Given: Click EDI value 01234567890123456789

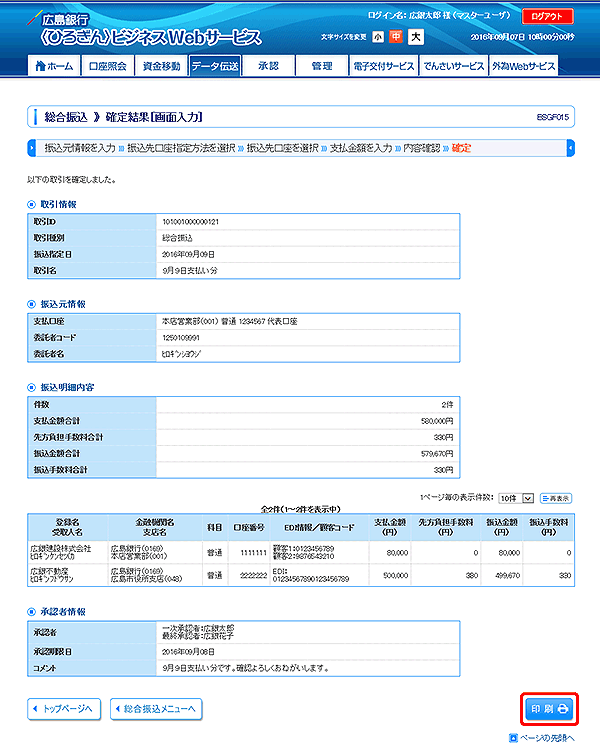Looking at the screenshot, I should tap(311, 579).
